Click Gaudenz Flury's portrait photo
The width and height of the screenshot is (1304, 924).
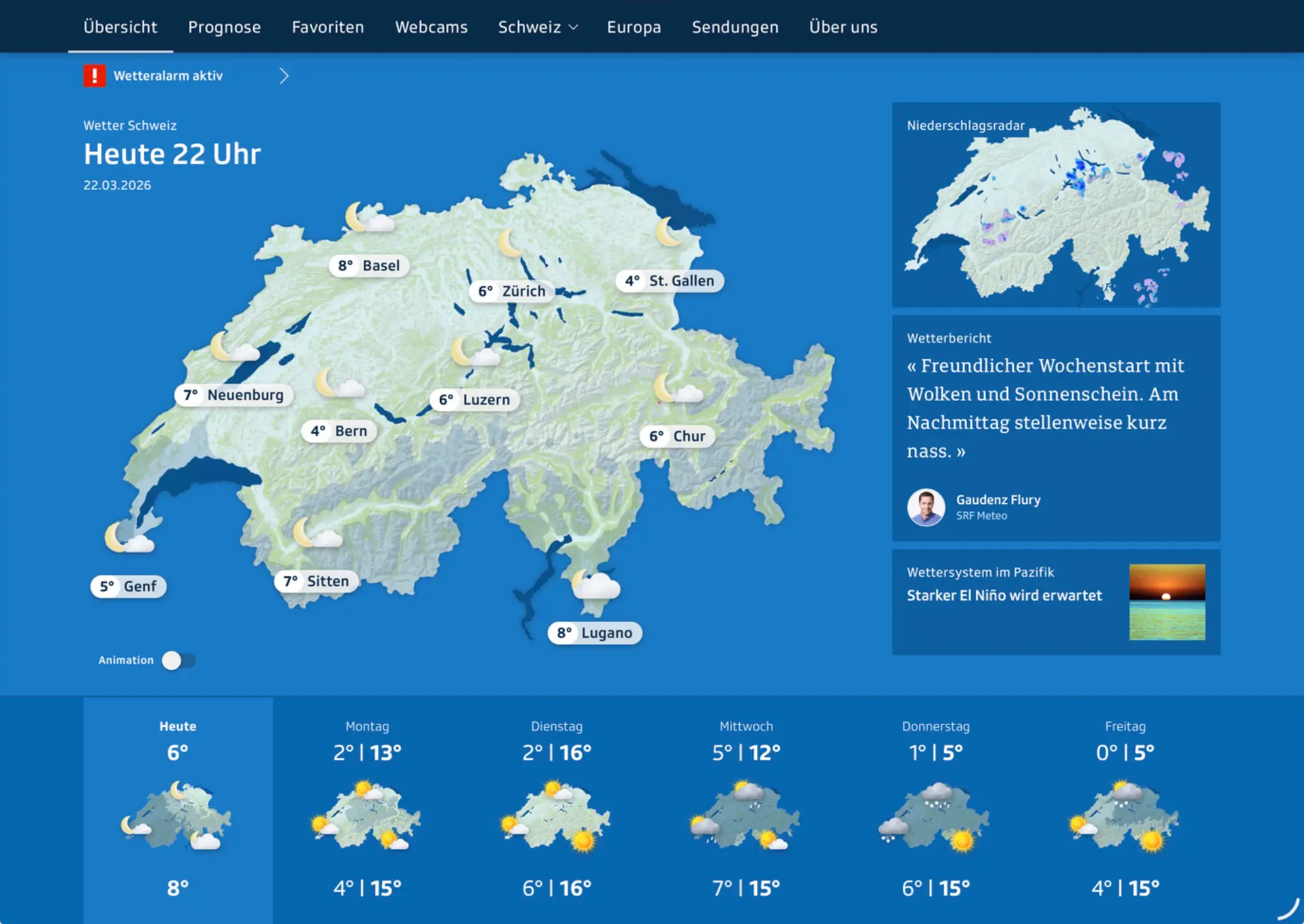(926, 507)
